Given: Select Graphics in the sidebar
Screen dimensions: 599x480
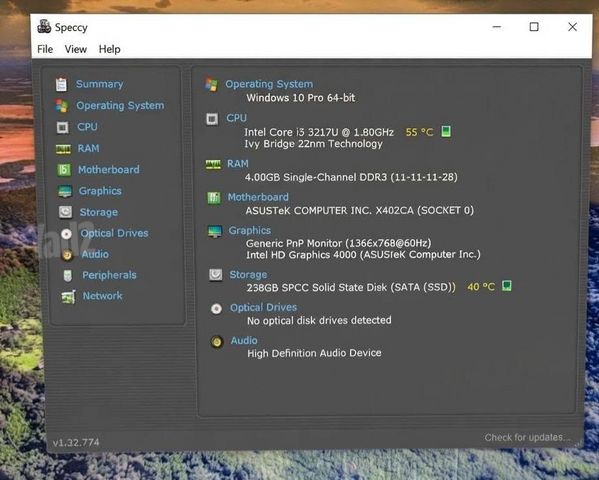Looking at the screenshot, I should coord(100,191).
